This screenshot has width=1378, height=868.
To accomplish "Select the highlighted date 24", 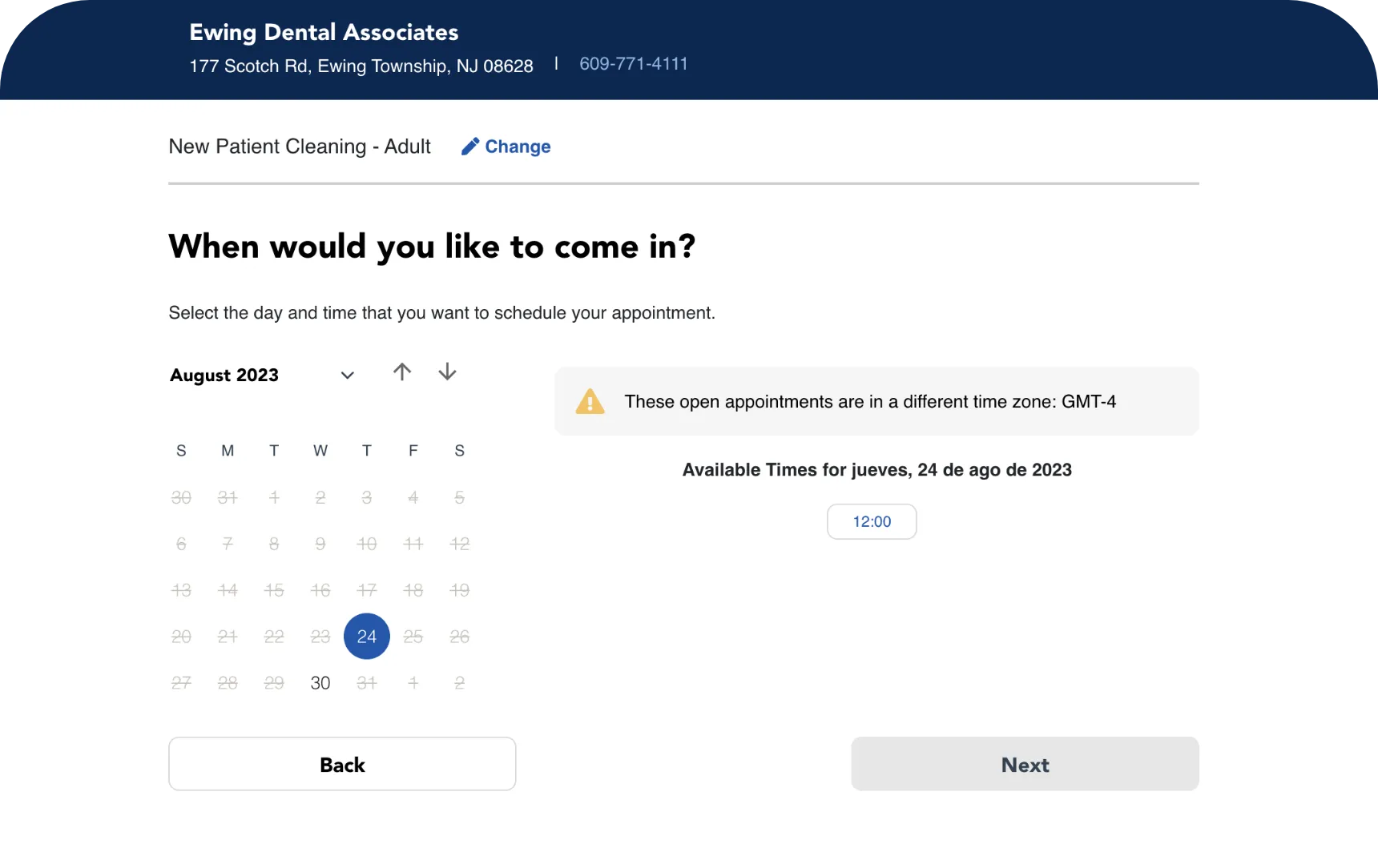I will click(367, 637).
